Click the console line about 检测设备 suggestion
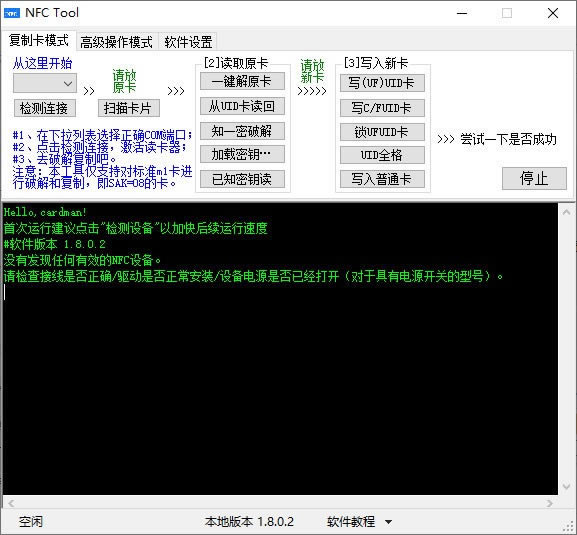577x535 pixels. (x=135, y=228)
